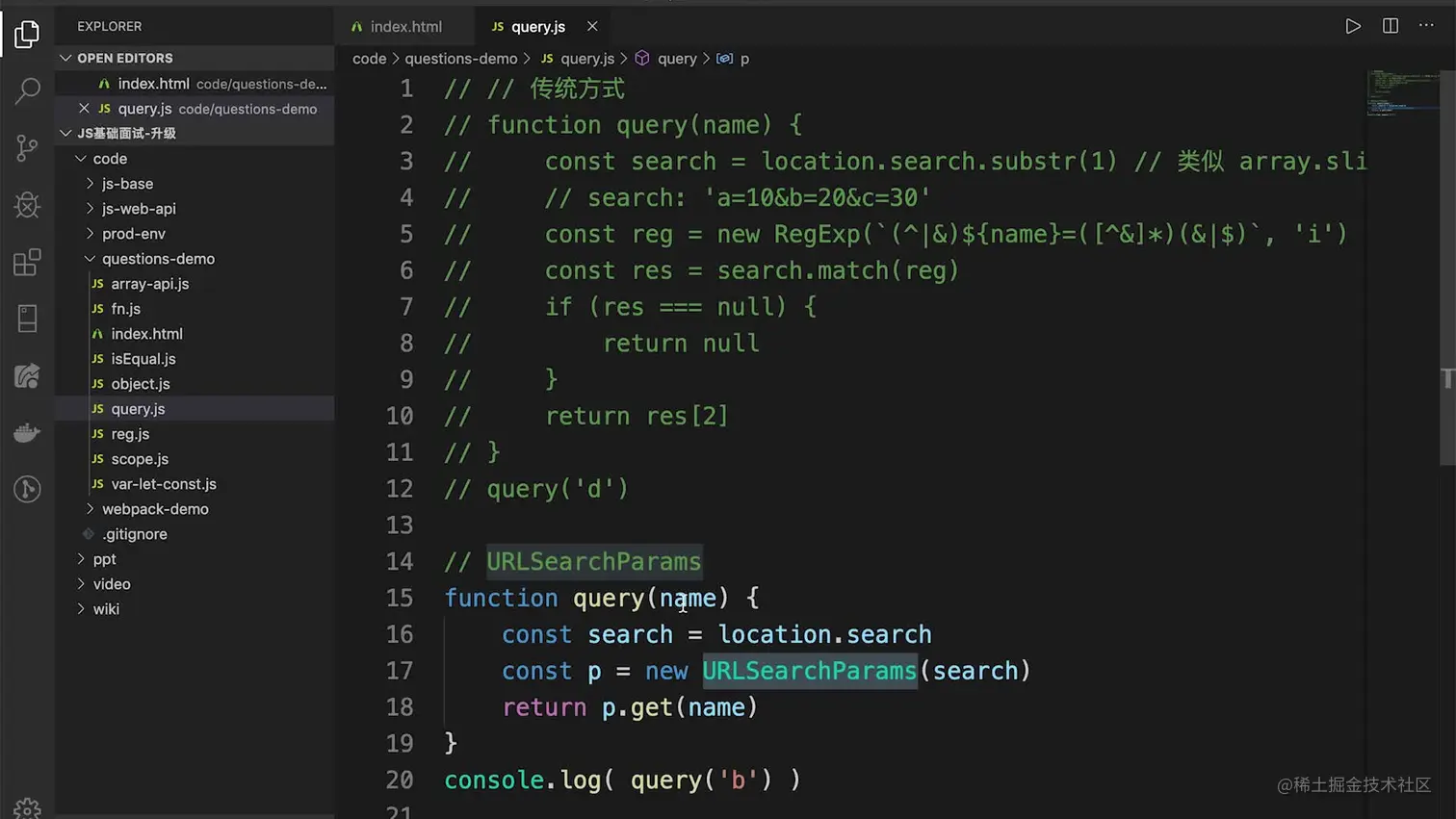This screenshot has width=1456, height=819.
Task: Open the Explorer view in activity bar
Action: click(27, 34)
